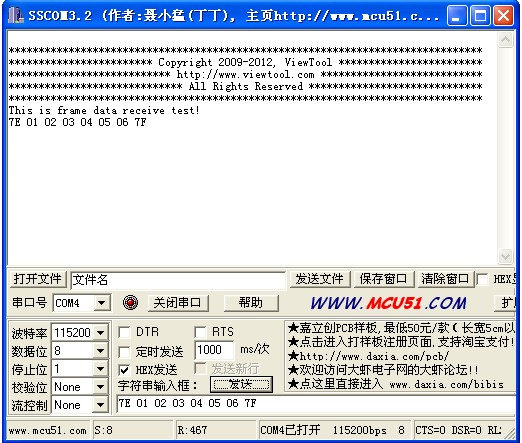
Task: Click the hex string input field
Action: click(316, 404)
